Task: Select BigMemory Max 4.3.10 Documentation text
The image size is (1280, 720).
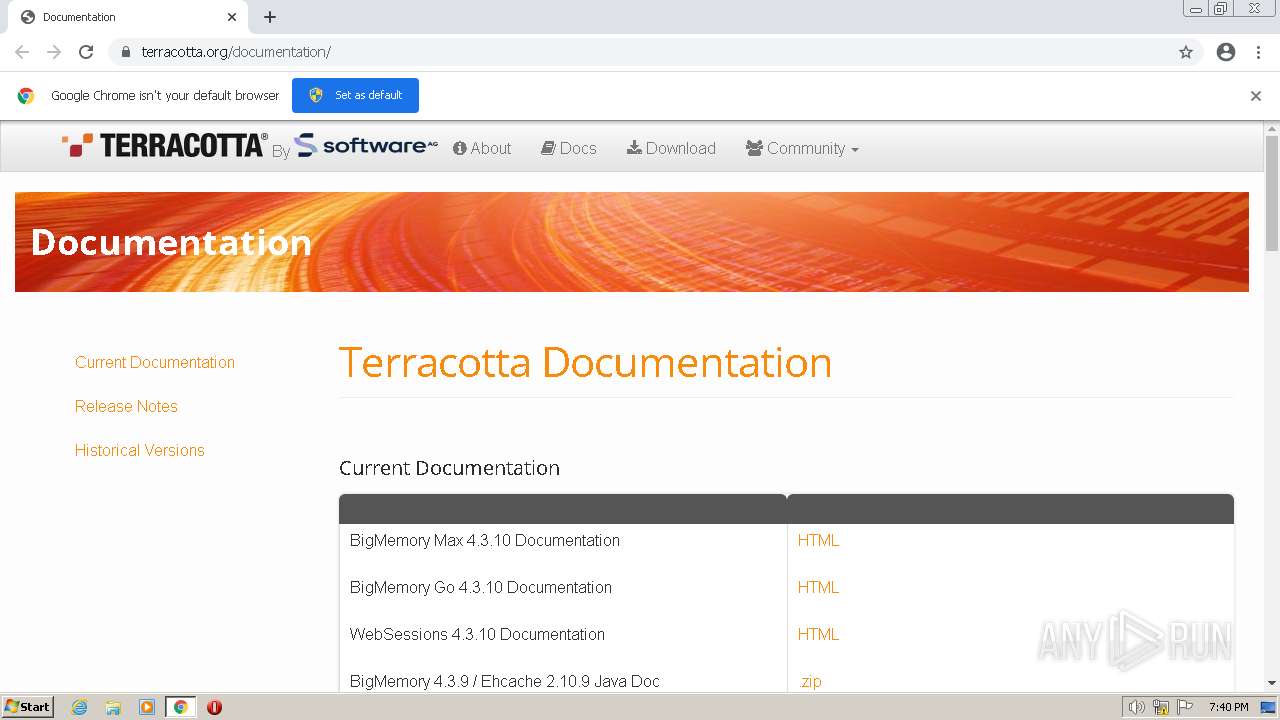Action: tap(485, 540)
